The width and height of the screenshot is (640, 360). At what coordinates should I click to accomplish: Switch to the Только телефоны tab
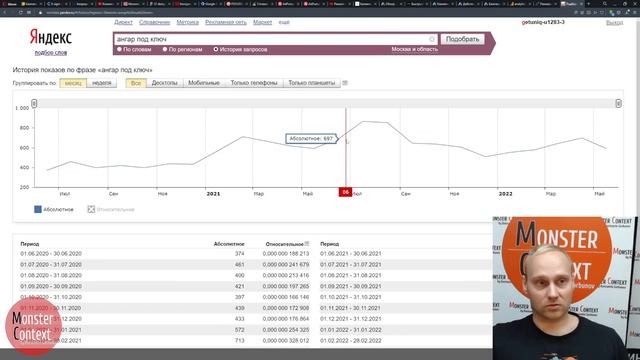(254, 83)
